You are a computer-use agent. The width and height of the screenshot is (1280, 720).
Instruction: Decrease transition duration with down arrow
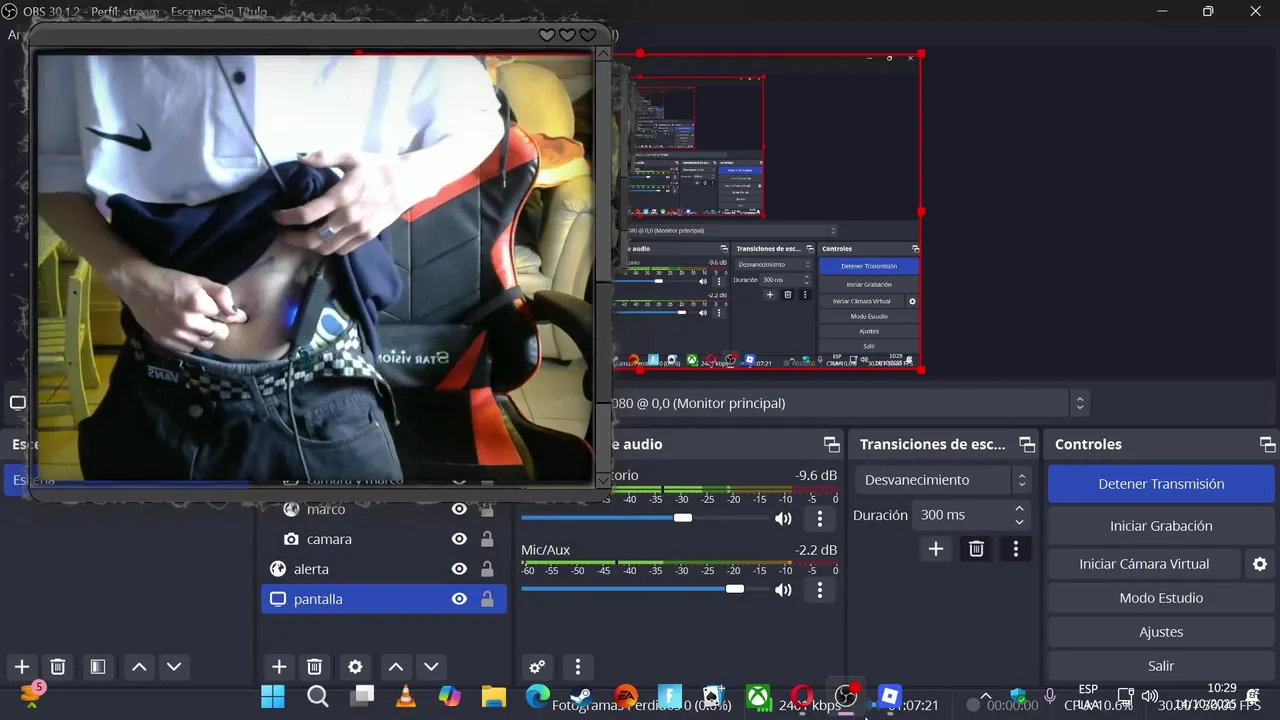coord(1019,522)
